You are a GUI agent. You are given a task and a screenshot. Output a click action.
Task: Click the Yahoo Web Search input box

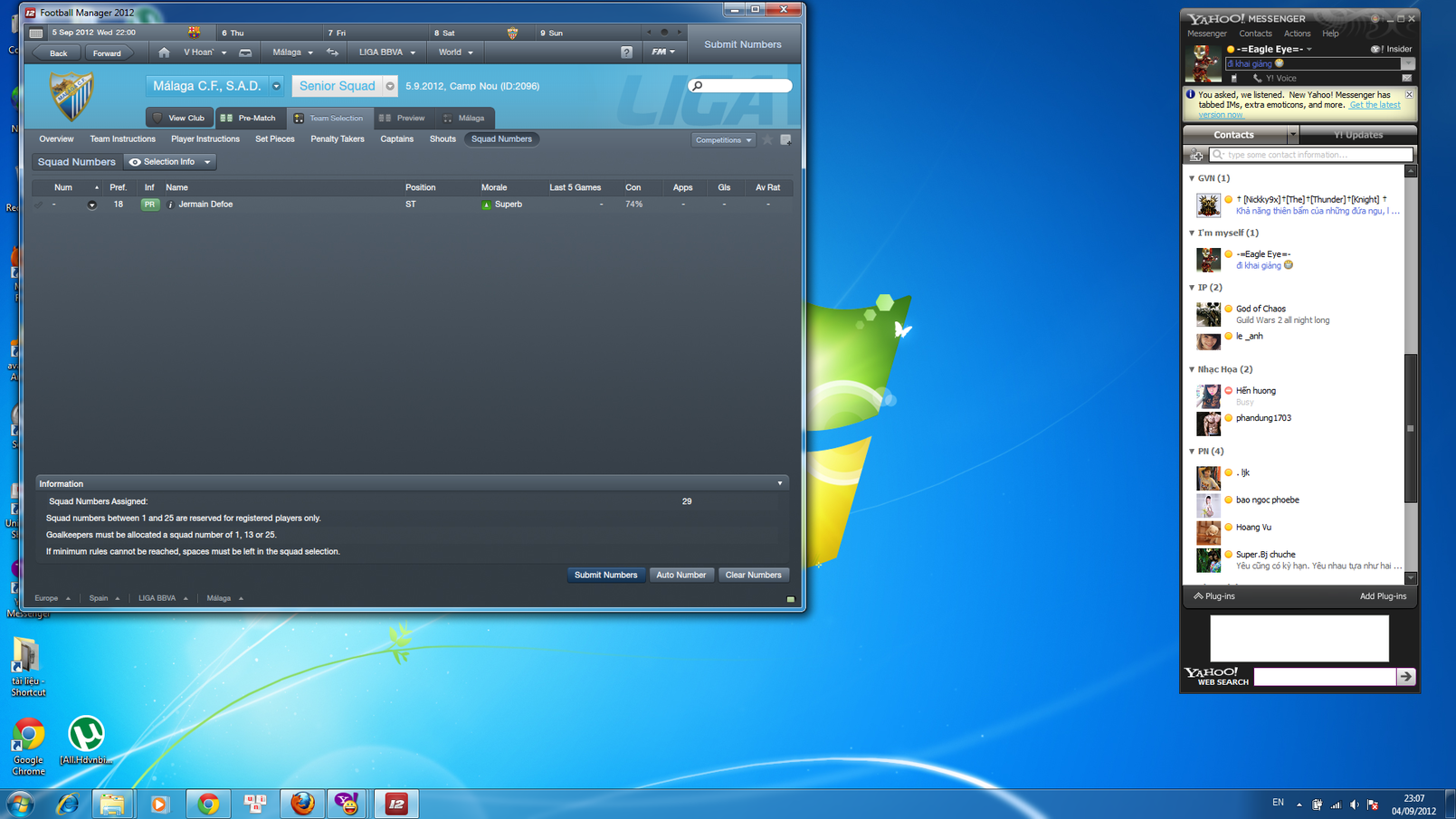point(1325,676)
